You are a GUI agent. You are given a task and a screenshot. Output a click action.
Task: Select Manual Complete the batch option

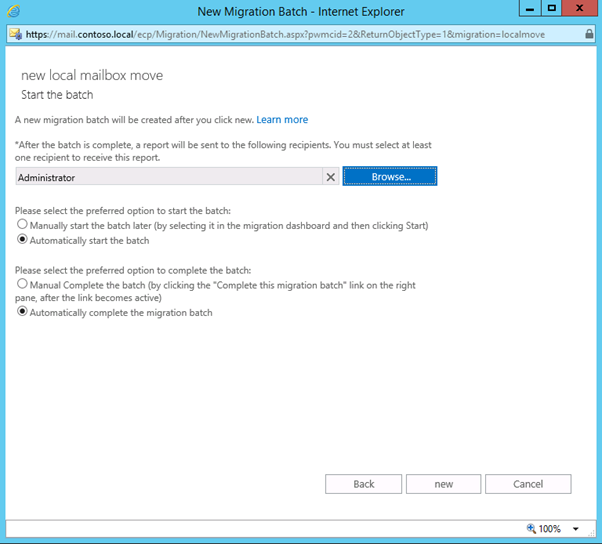[22, 284]
